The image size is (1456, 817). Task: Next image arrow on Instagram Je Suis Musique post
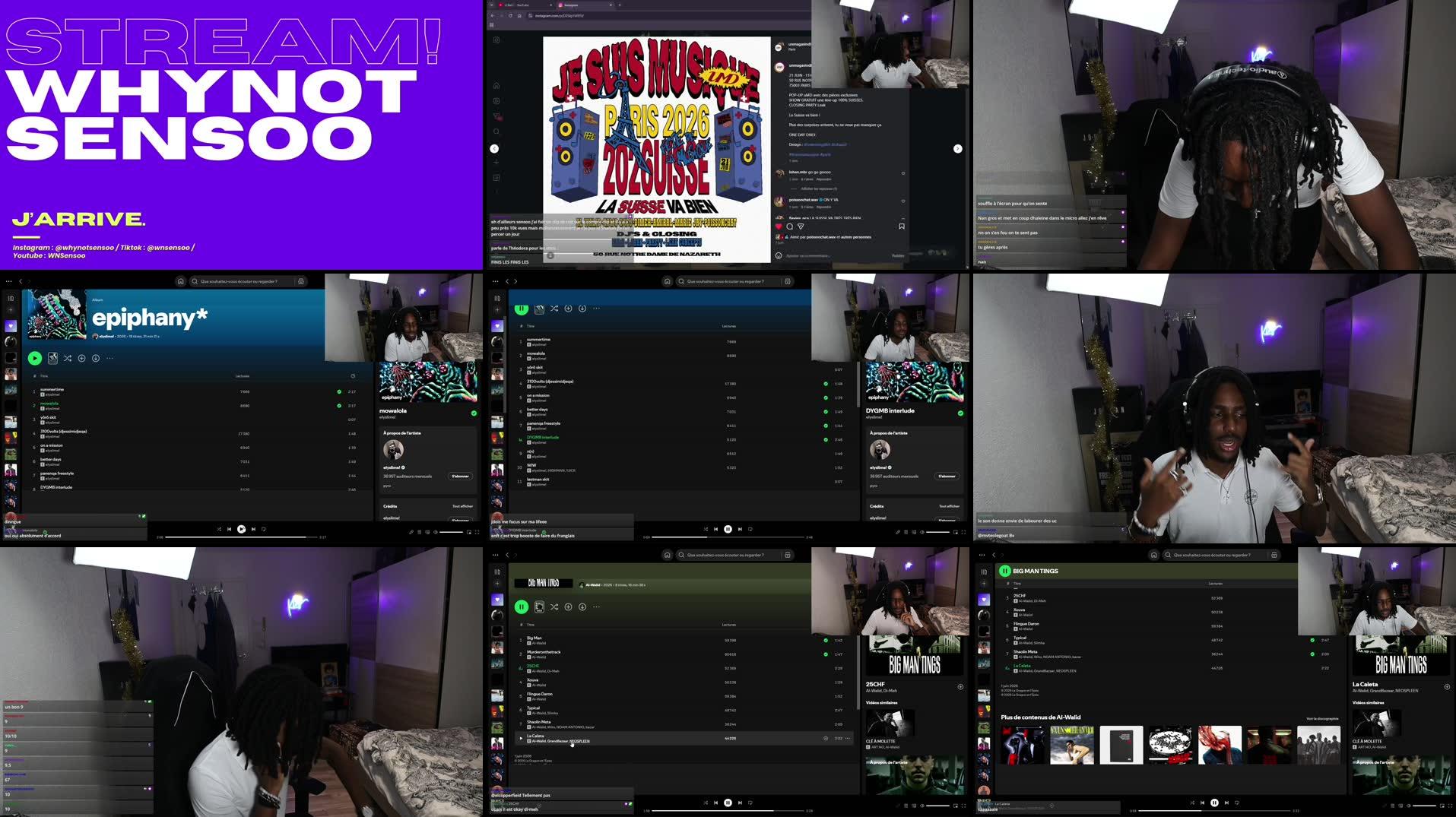tap(957, 149)
